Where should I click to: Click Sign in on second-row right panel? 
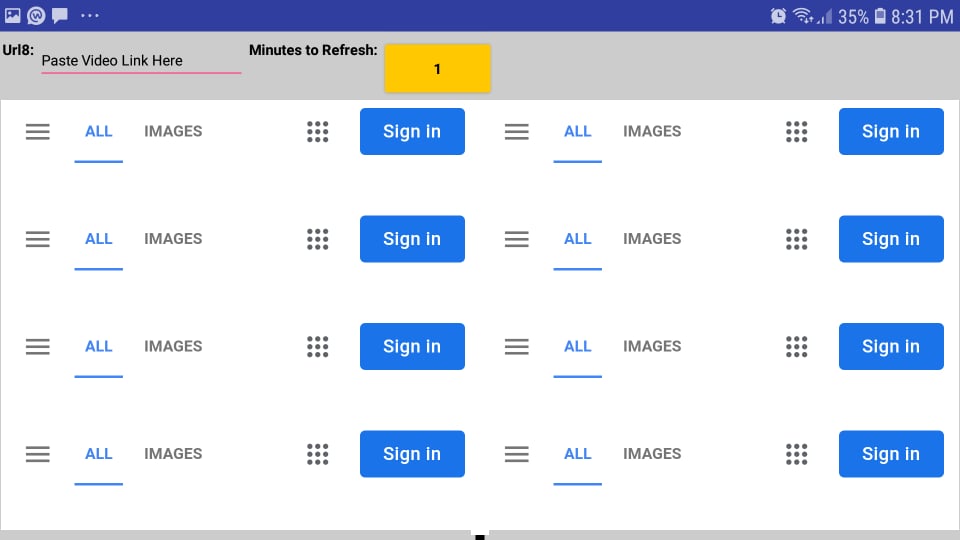[x=891, y=239]
